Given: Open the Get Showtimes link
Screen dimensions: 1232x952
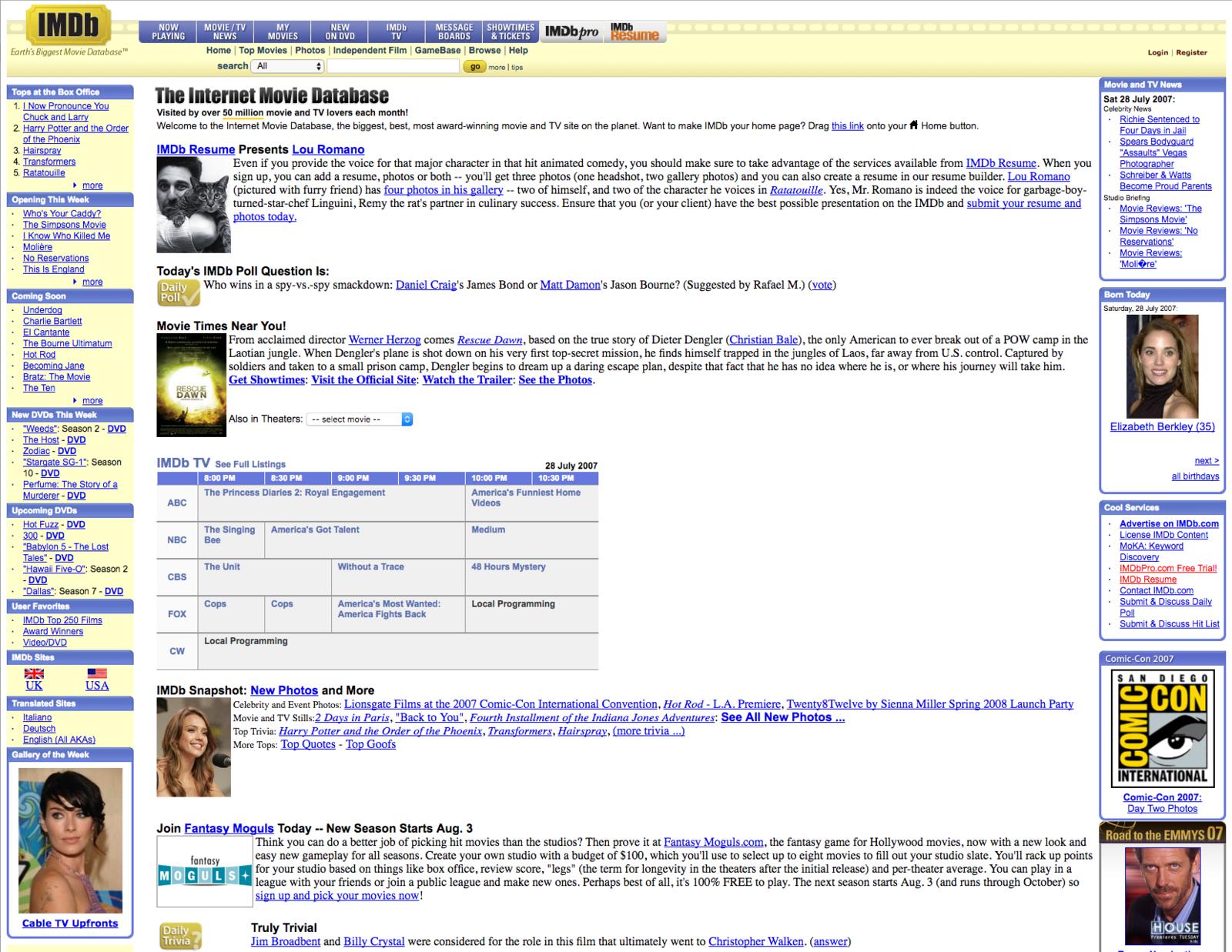Looking at the screenshot, I should pyautogui.click(x=266, y=379).
